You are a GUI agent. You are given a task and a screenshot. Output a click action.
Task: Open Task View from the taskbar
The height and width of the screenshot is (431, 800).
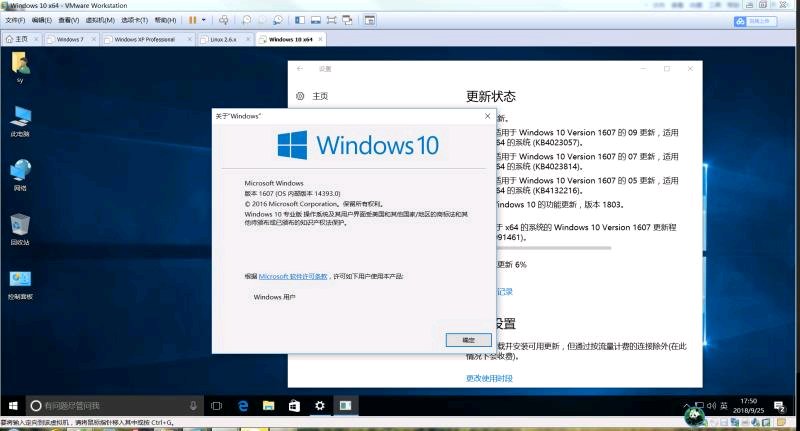pyautogui.click(x=216, y=406)
